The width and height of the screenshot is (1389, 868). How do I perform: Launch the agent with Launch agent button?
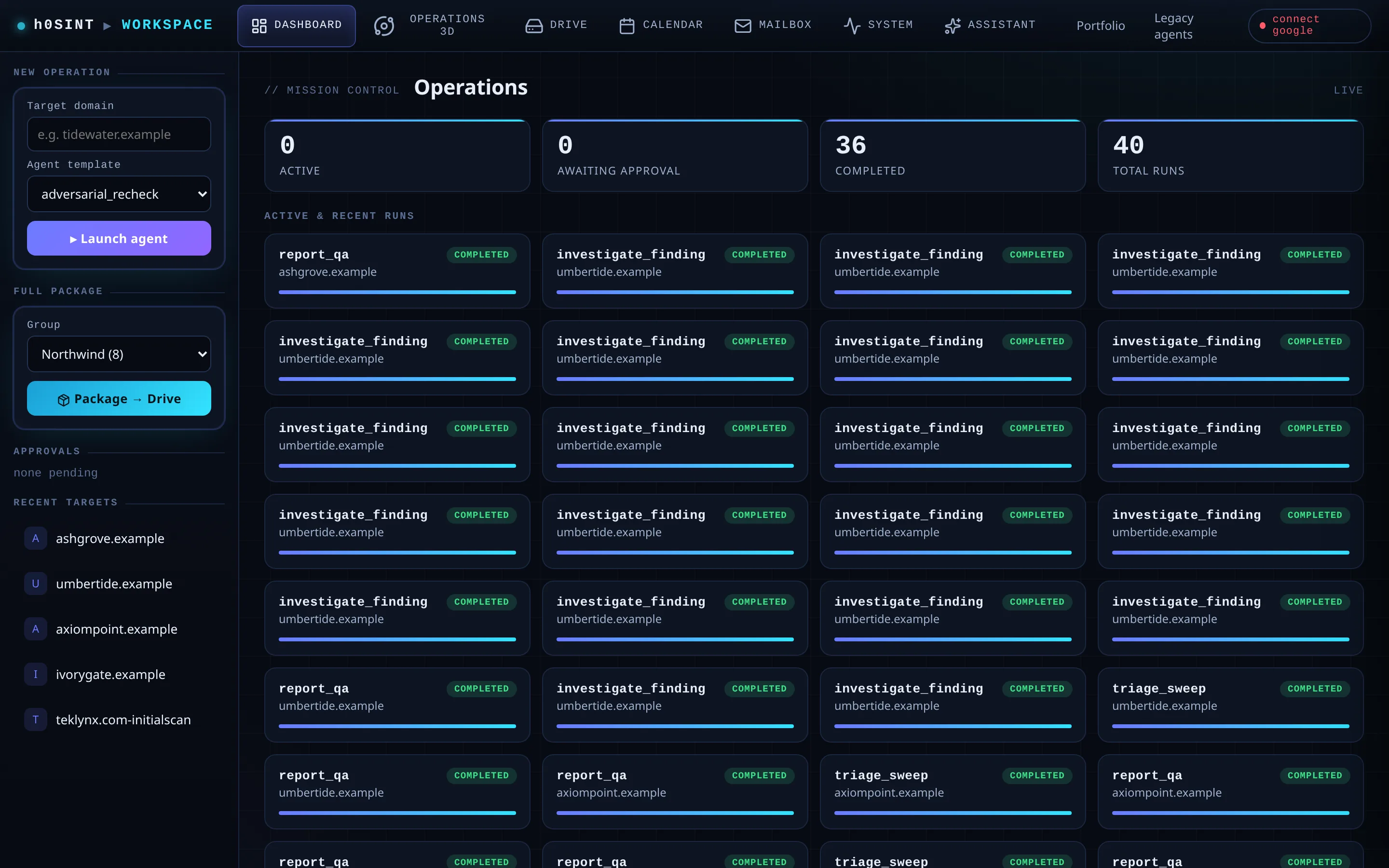[119, 238]
